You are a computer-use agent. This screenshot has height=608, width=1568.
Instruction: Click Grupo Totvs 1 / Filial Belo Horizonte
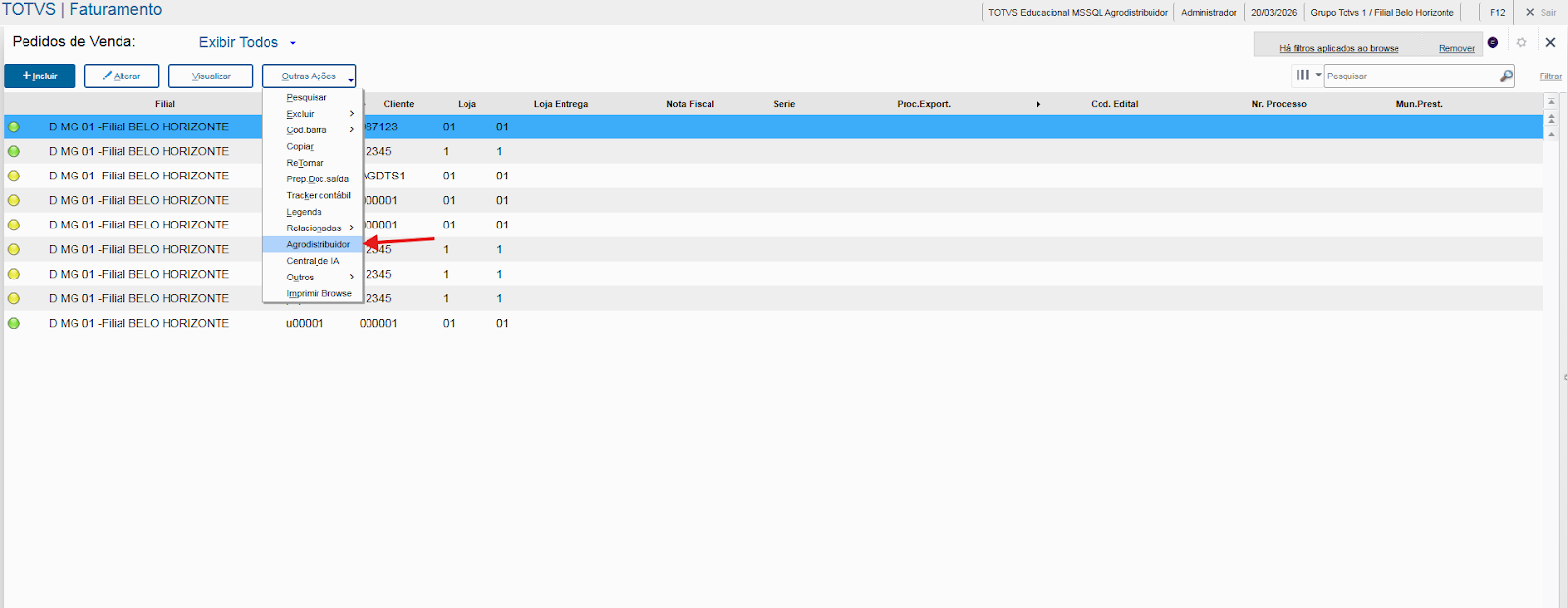[x=1382, y=12]
